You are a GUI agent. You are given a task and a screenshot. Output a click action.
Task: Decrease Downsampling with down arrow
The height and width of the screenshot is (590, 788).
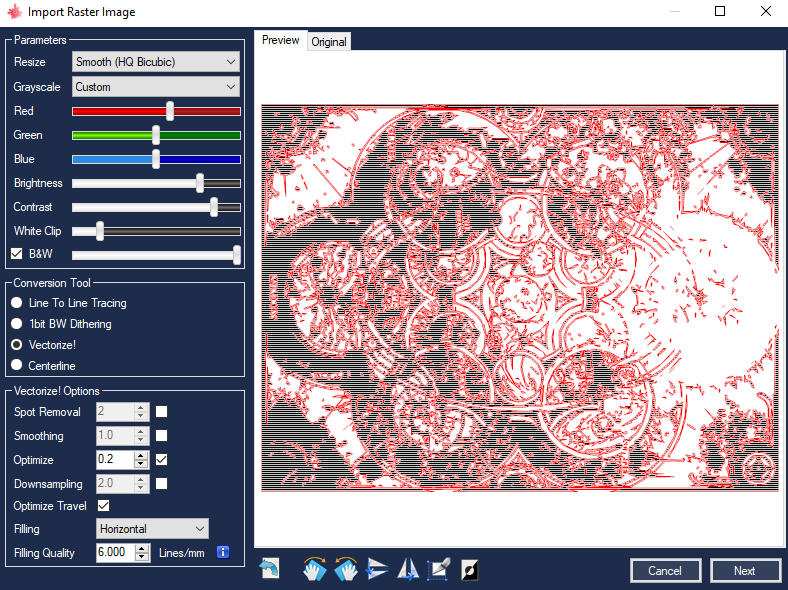pyautogui.click(x=141, y=488)
